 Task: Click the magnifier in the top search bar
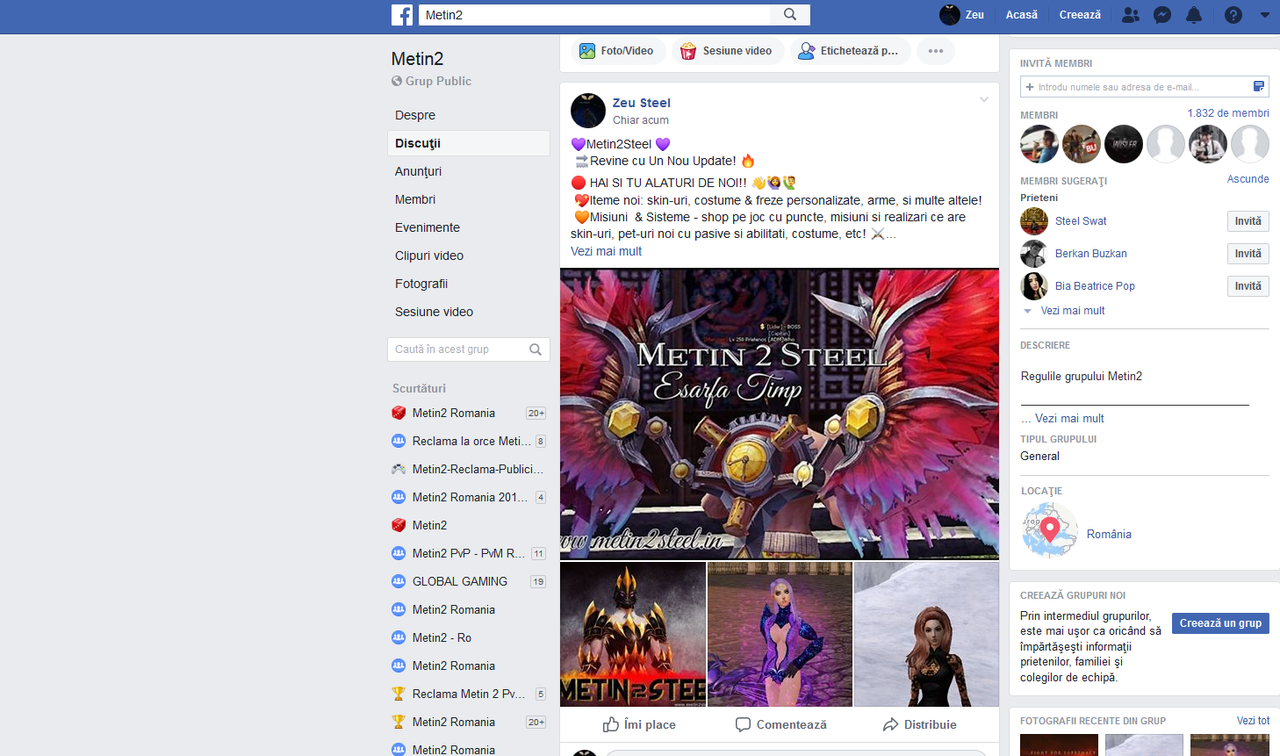pos(789,14)
